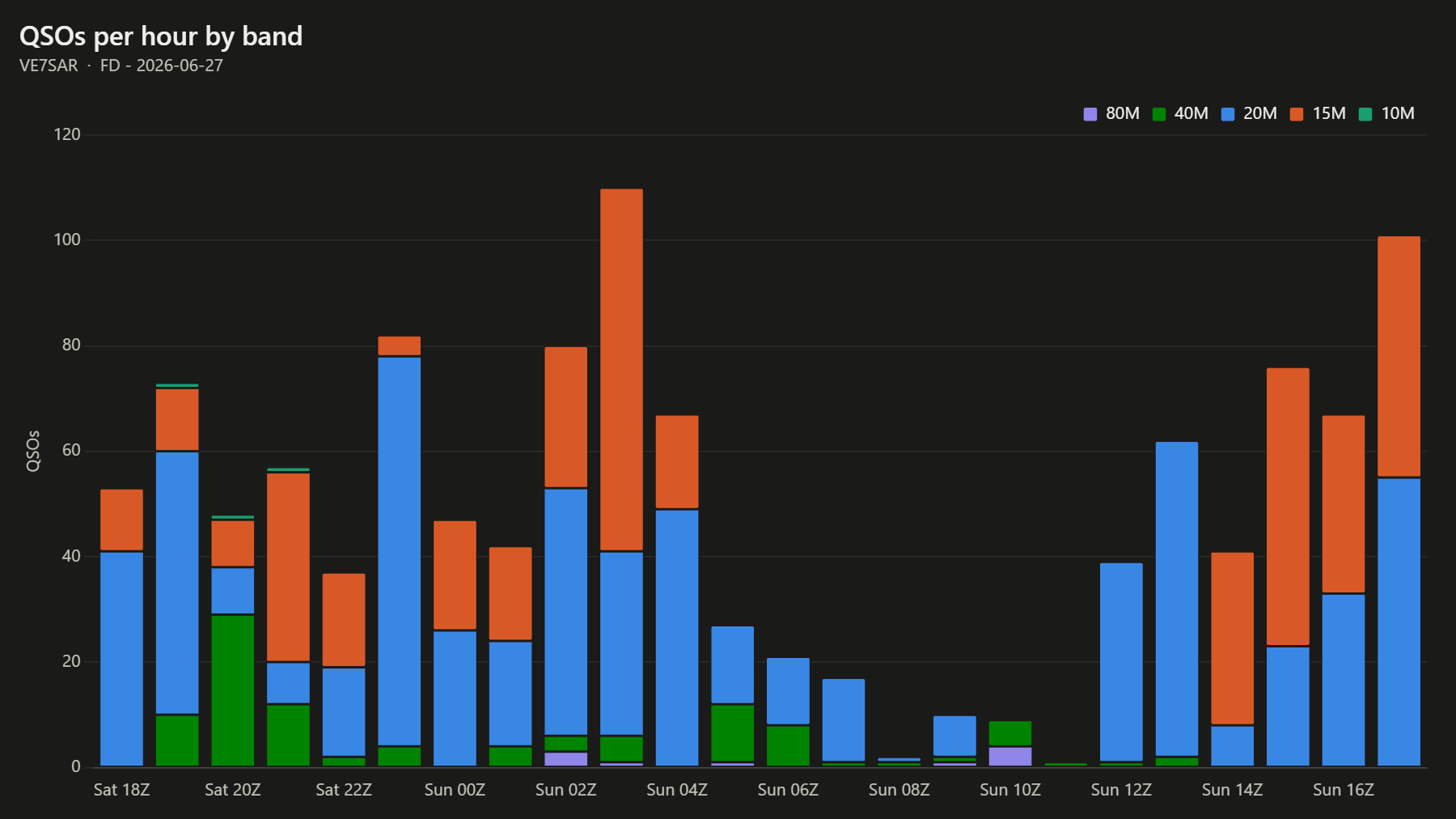Click the '100' y-axis tick value
The width and height of the screenshot is (1456, 819).
pyautogui.click(x=67, y=240)
